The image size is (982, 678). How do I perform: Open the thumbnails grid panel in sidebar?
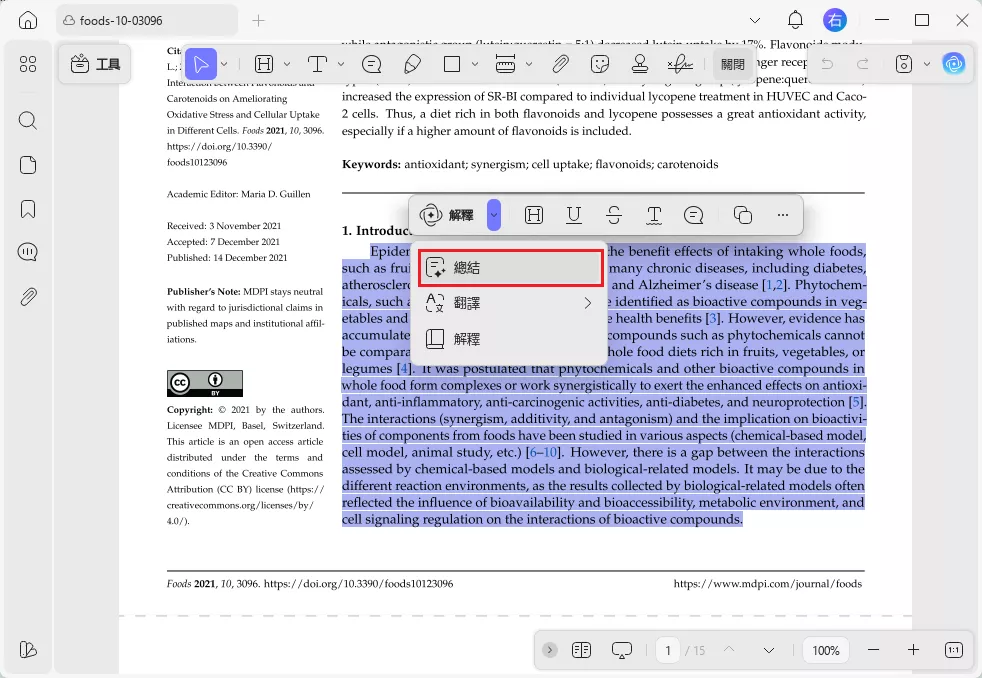pos(28,64)
